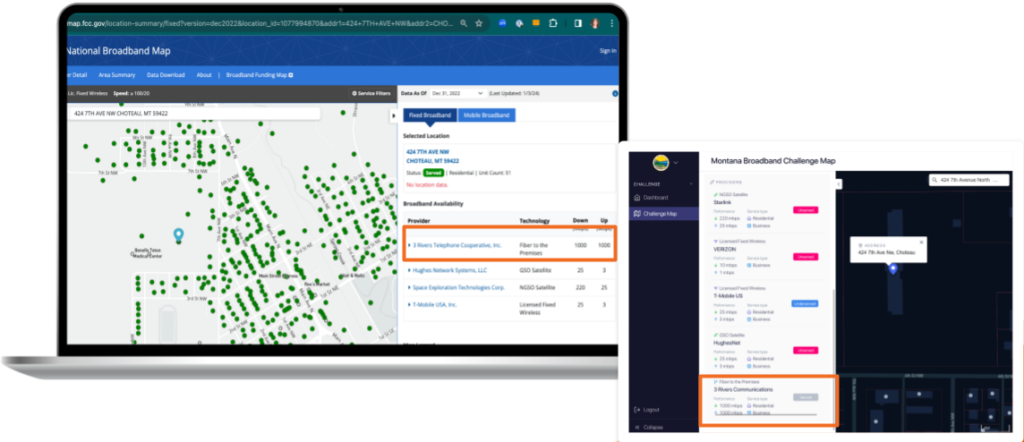1024x442 pixels.
Task: Click the blue info icon beside Last Updated
Action: [x=615, y=94]
